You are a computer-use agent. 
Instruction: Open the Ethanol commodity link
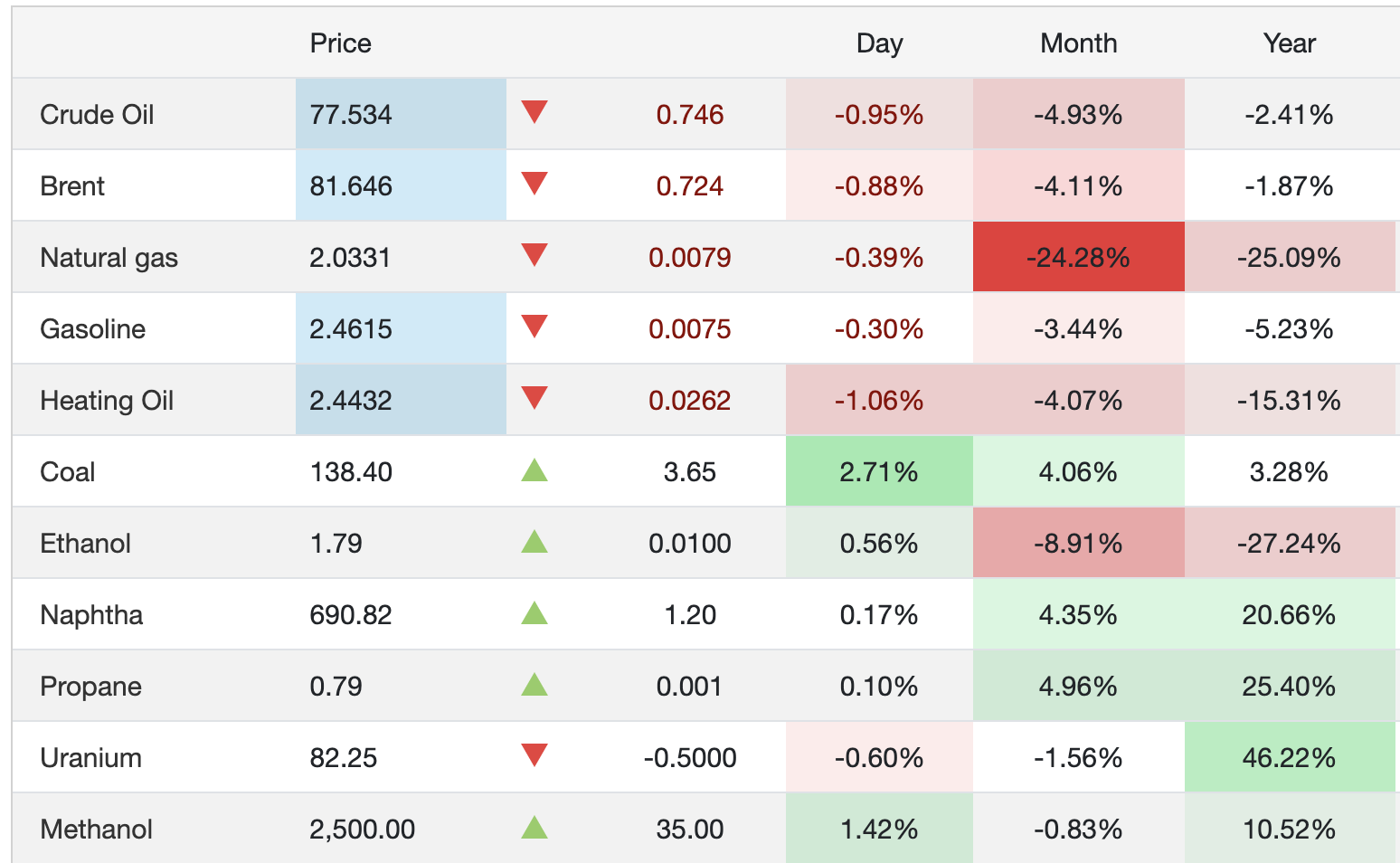pyautogui.click(x=85, y=544)
